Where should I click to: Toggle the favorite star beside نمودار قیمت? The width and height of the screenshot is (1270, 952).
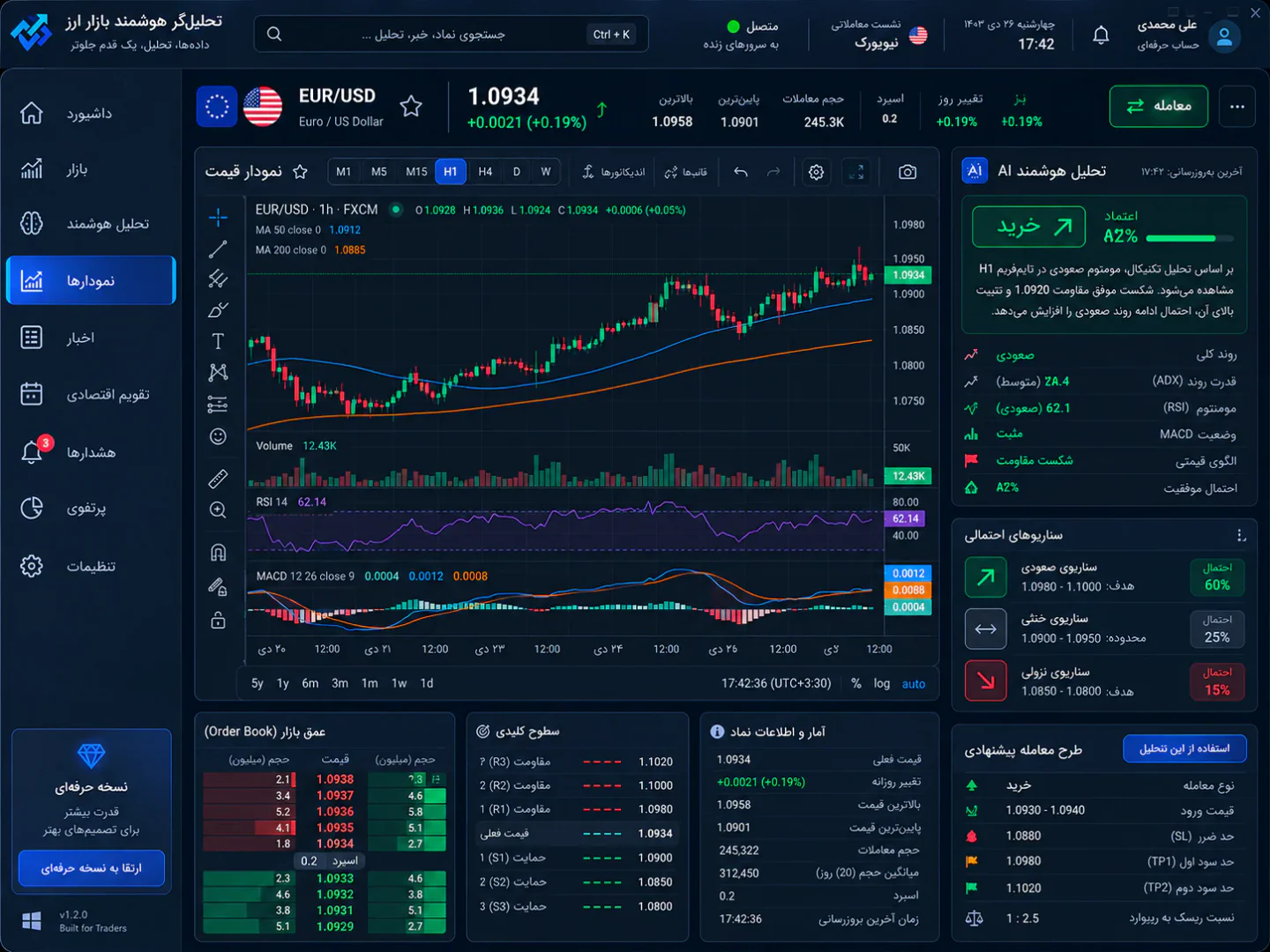click(301, 172)
